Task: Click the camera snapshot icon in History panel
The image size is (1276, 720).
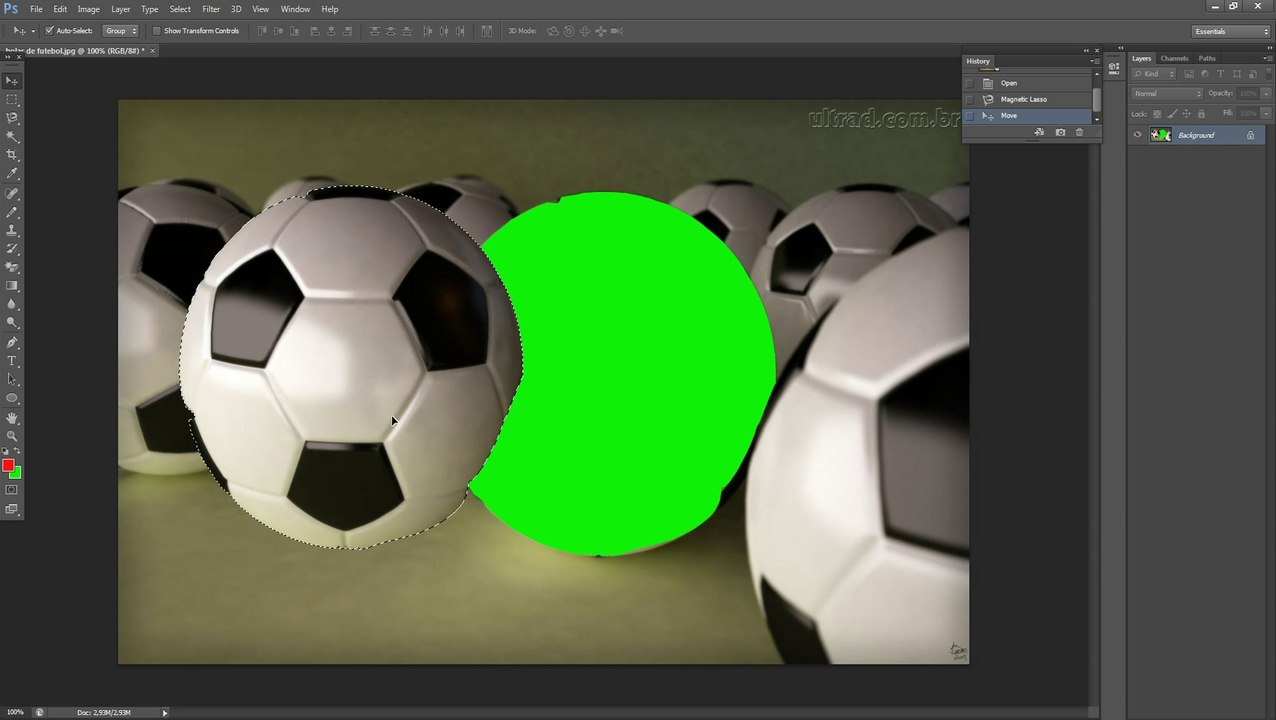Action: coord(1060,132)
